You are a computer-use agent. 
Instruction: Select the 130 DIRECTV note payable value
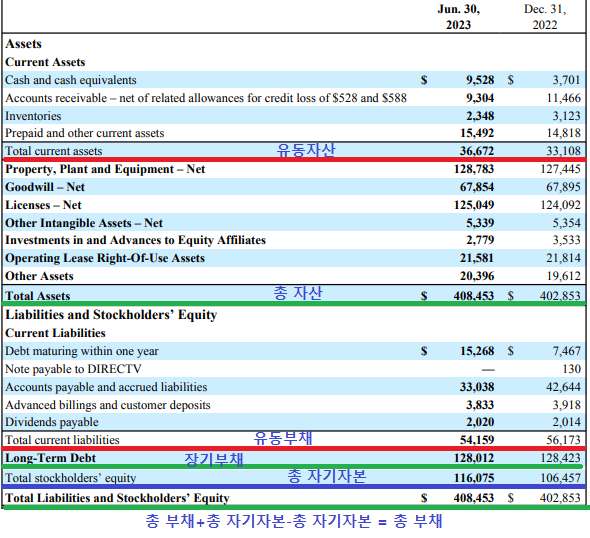(x=572, y=369)
